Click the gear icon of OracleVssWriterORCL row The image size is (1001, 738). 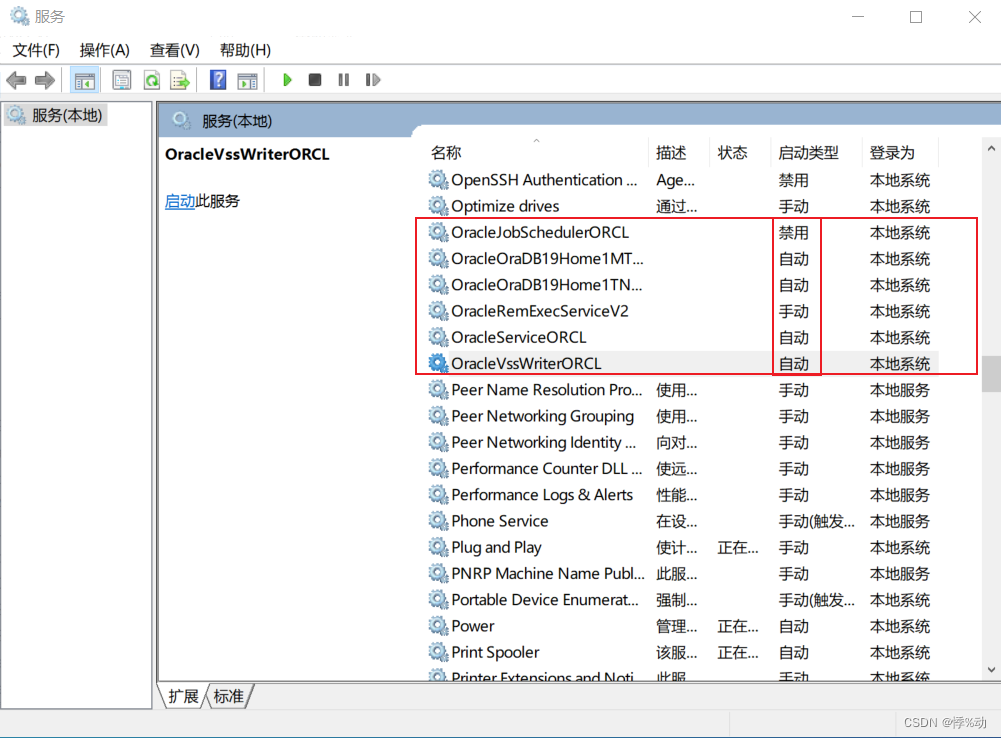pos(438,363)
